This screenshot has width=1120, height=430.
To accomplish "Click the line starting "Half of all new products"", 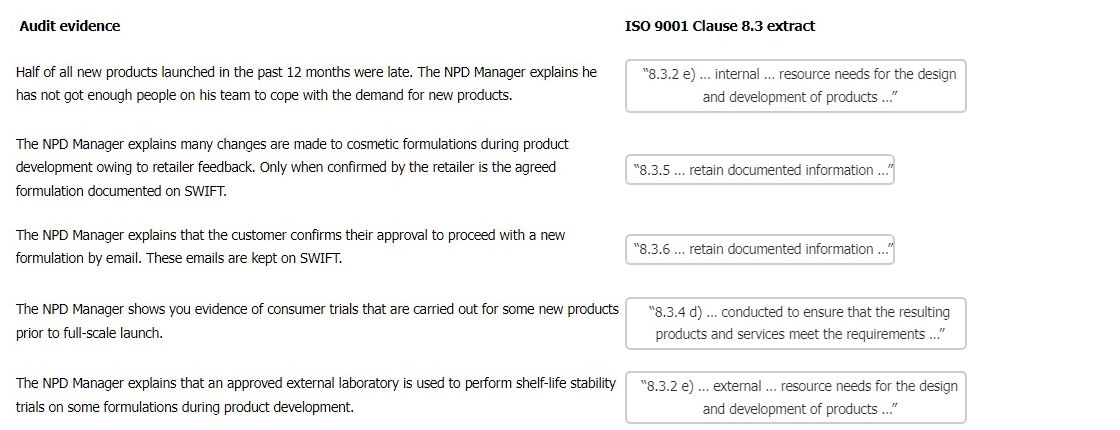I will (306, 72).
